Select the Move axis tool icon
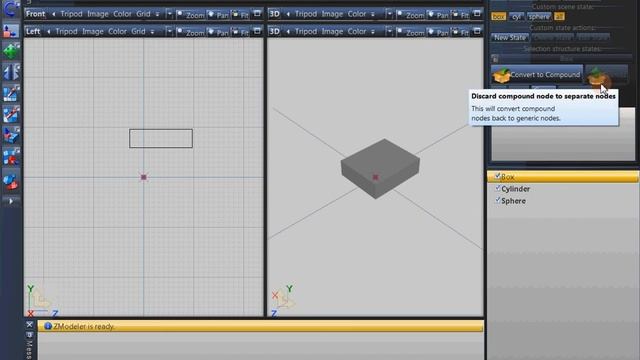This screenshot has width=640, height=360. click(11, 31)
